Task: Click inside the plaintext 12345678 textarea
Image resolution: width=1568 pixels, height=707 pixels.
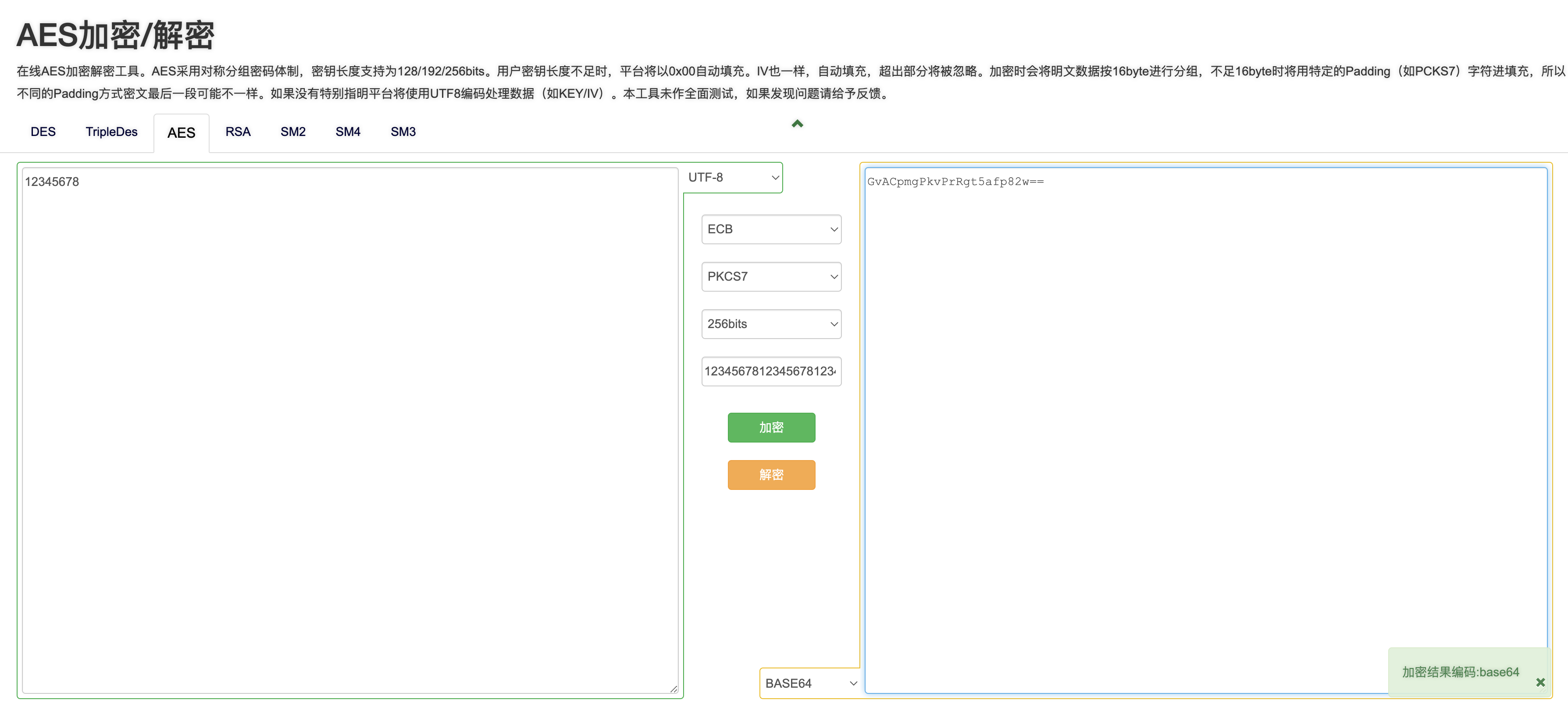Action: click(x=350, y=426)
